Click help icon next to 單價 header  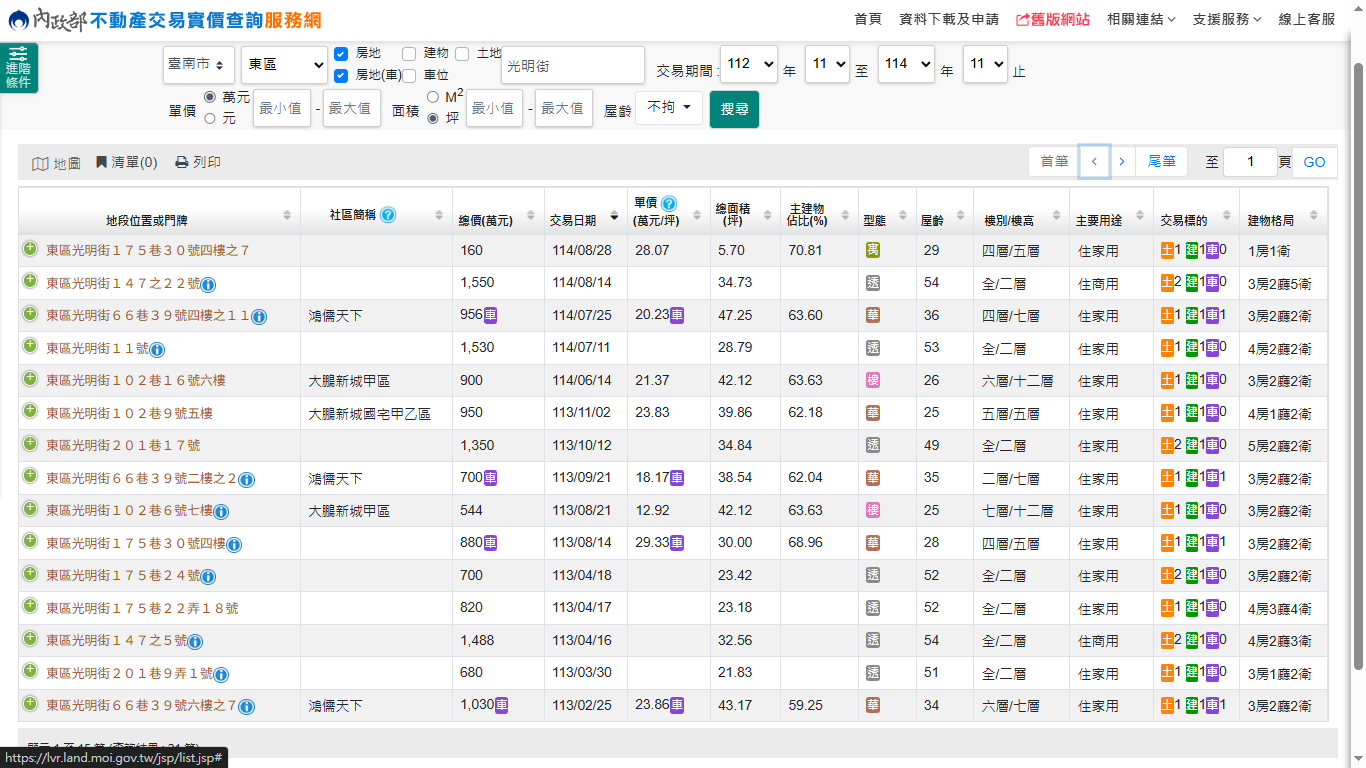[x=669, y=203]
